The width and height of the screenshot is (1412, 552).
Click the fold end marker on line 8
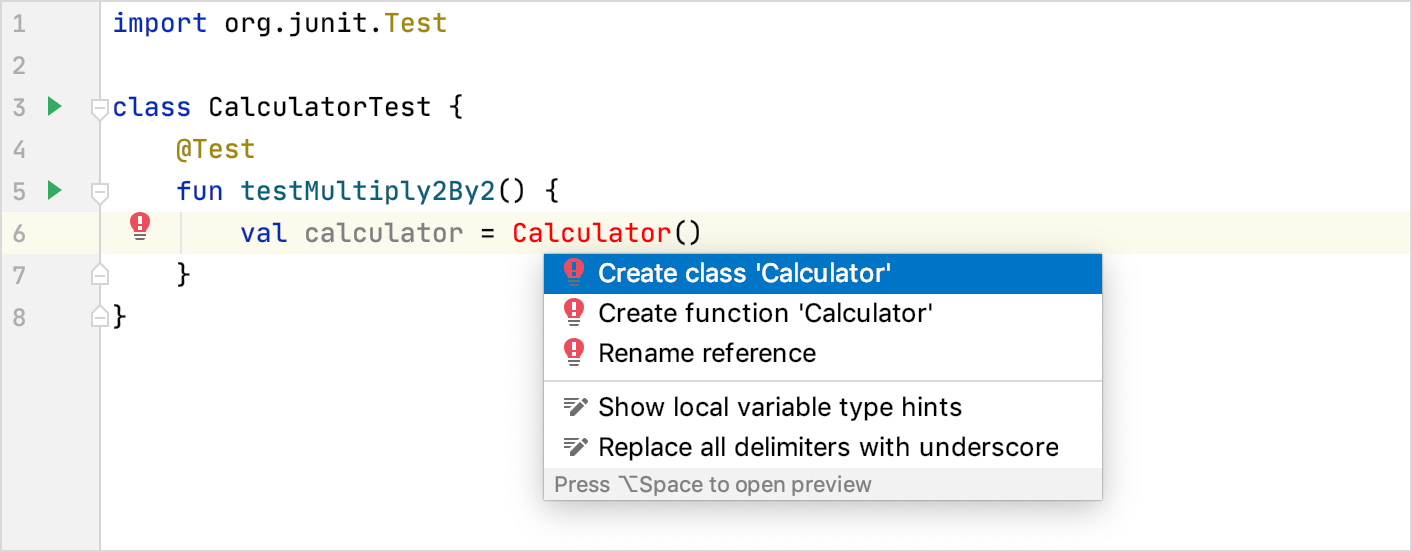pyautogui.click(x=99, y=316)
